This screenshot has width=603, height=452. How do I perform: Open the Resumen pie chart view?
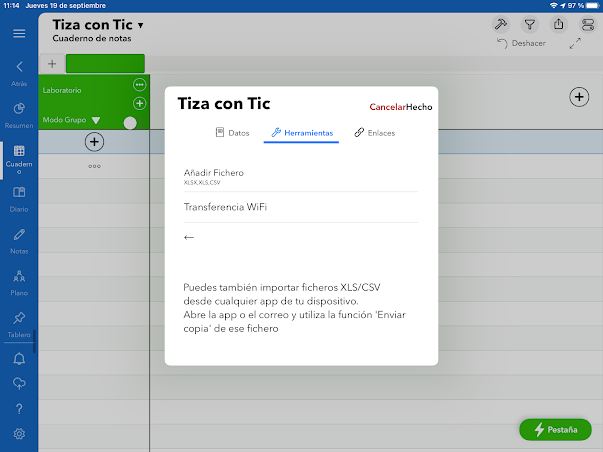coord(19,115)
